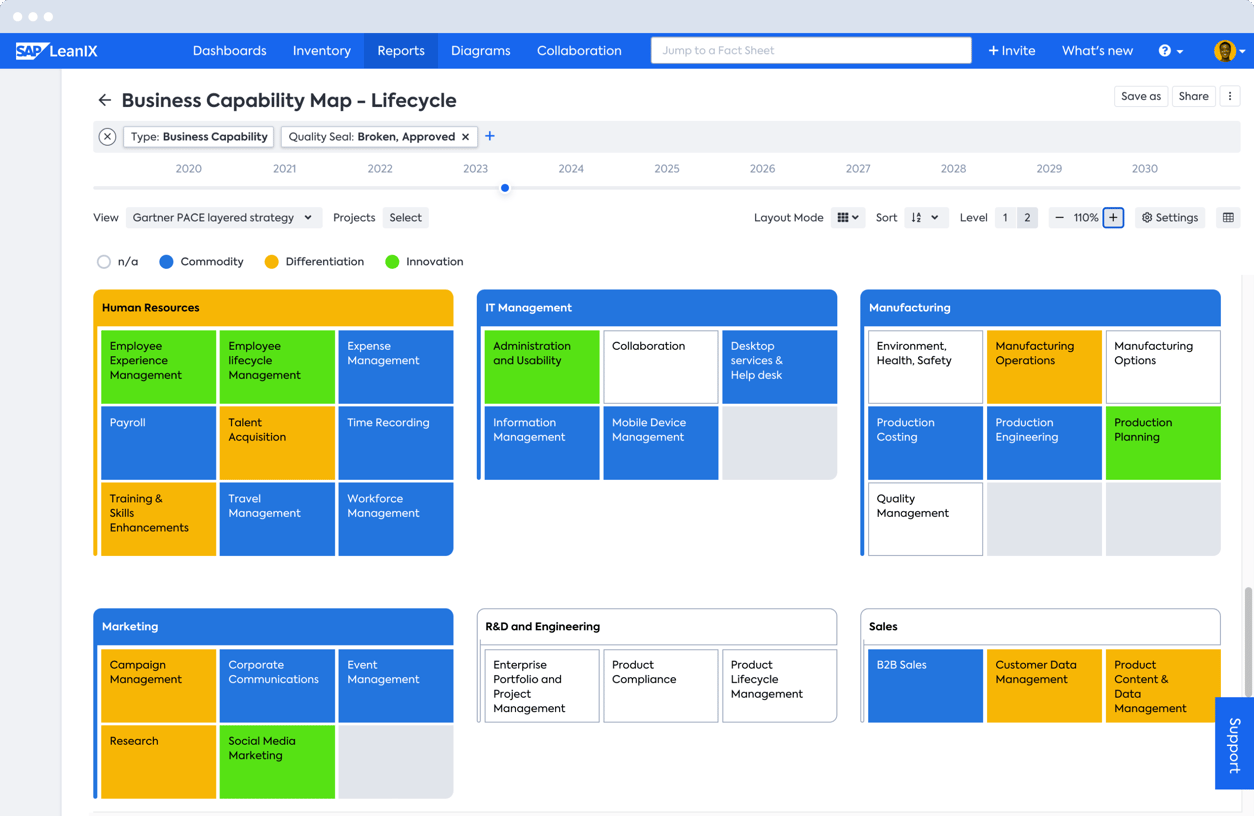This screenshot has width=1254, height=816.
Task: Open the Settings gear in the toolbar
Action: click(1168, 217)
